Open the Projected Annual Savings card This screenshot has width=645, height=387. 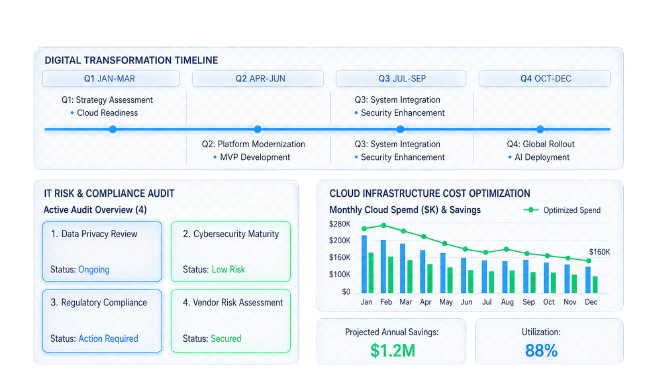click(391, 341)
